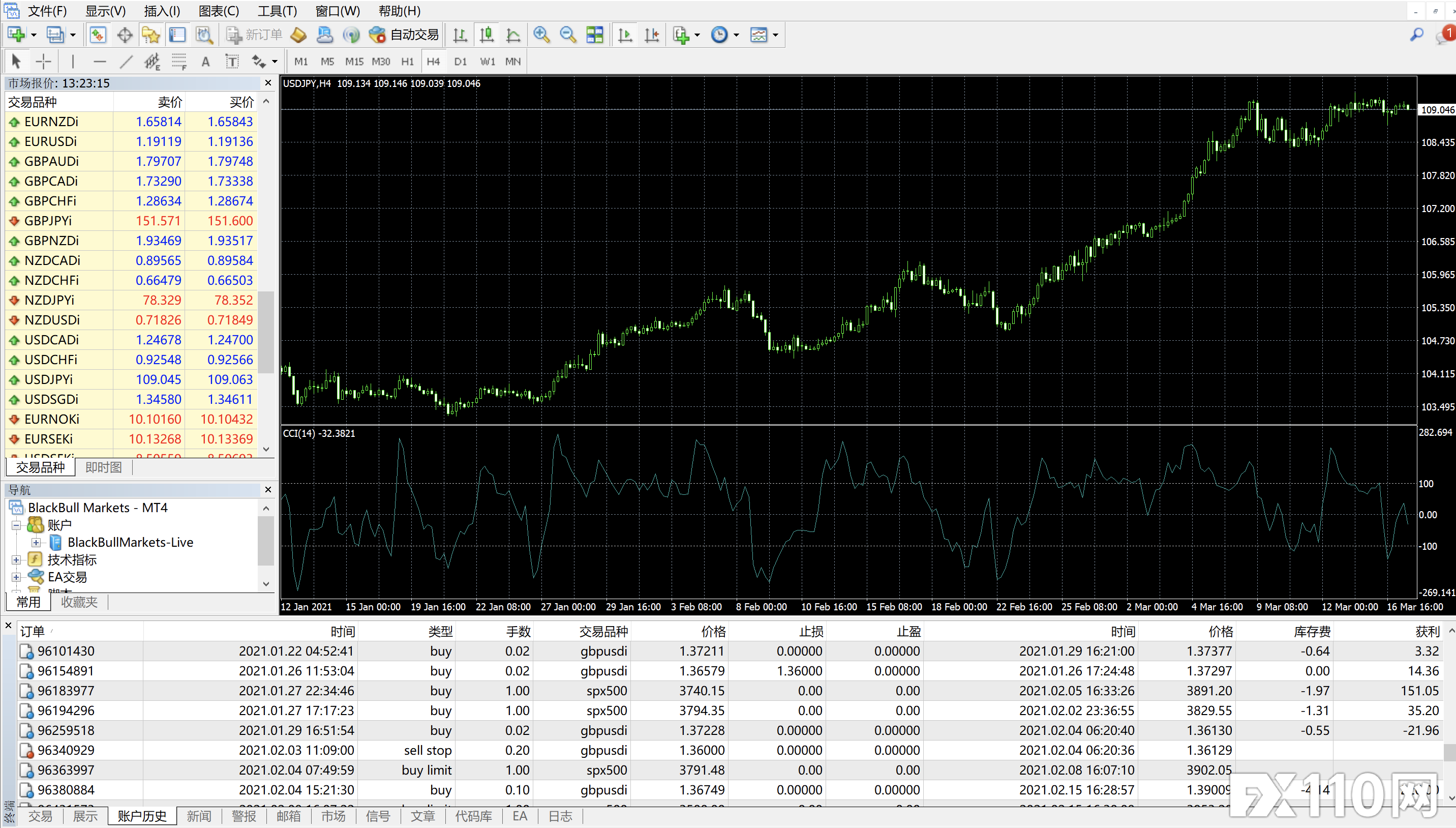Open the indicators list icon
Viewport: 1456px width, 828px height.
pos(681,35)
